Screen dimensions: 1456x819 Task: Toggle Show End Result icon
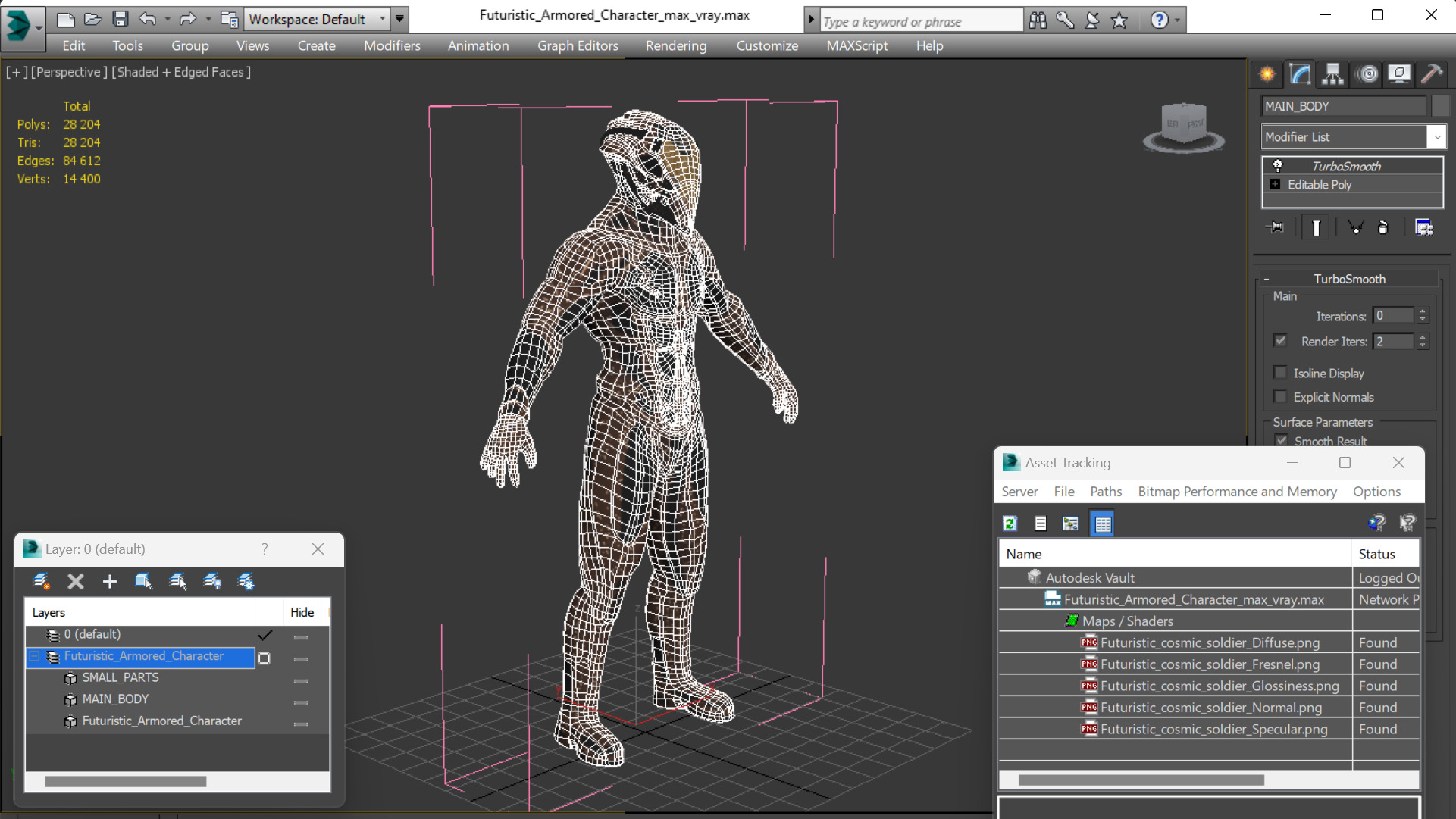1316,227
